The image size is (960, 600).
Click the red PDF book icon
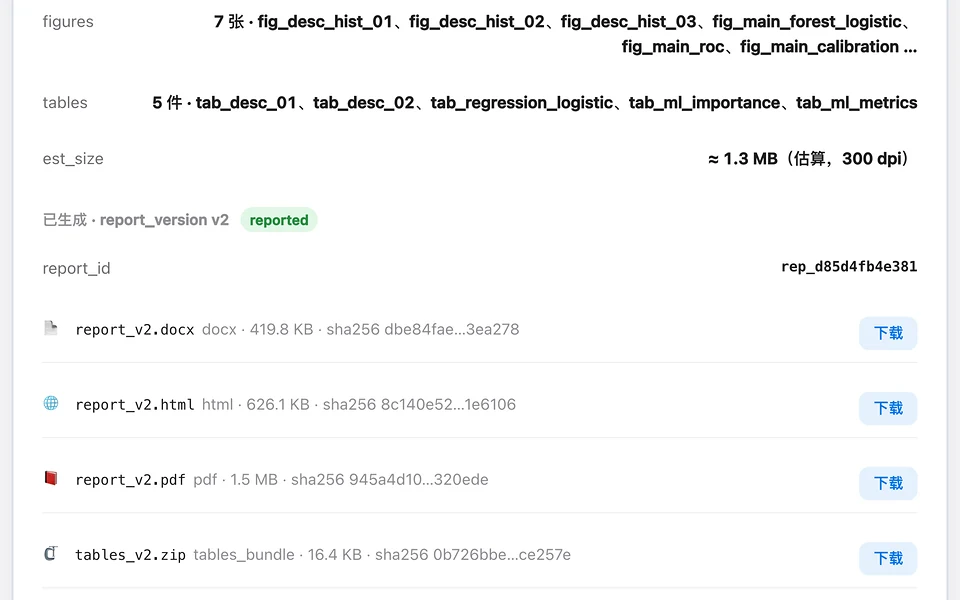[x=51, y=478]
